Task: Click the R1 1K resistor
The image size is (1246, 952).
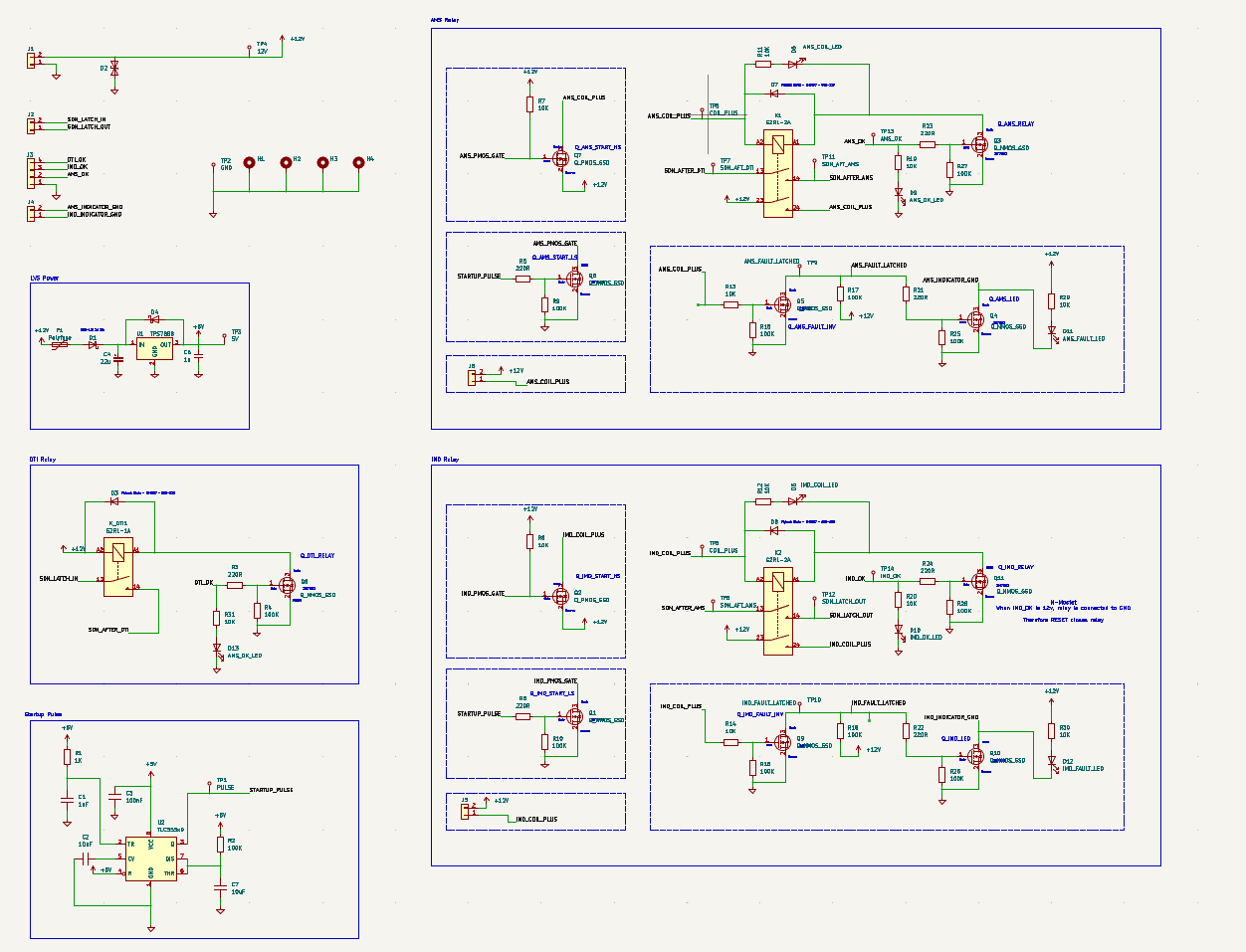Action: 67,757
